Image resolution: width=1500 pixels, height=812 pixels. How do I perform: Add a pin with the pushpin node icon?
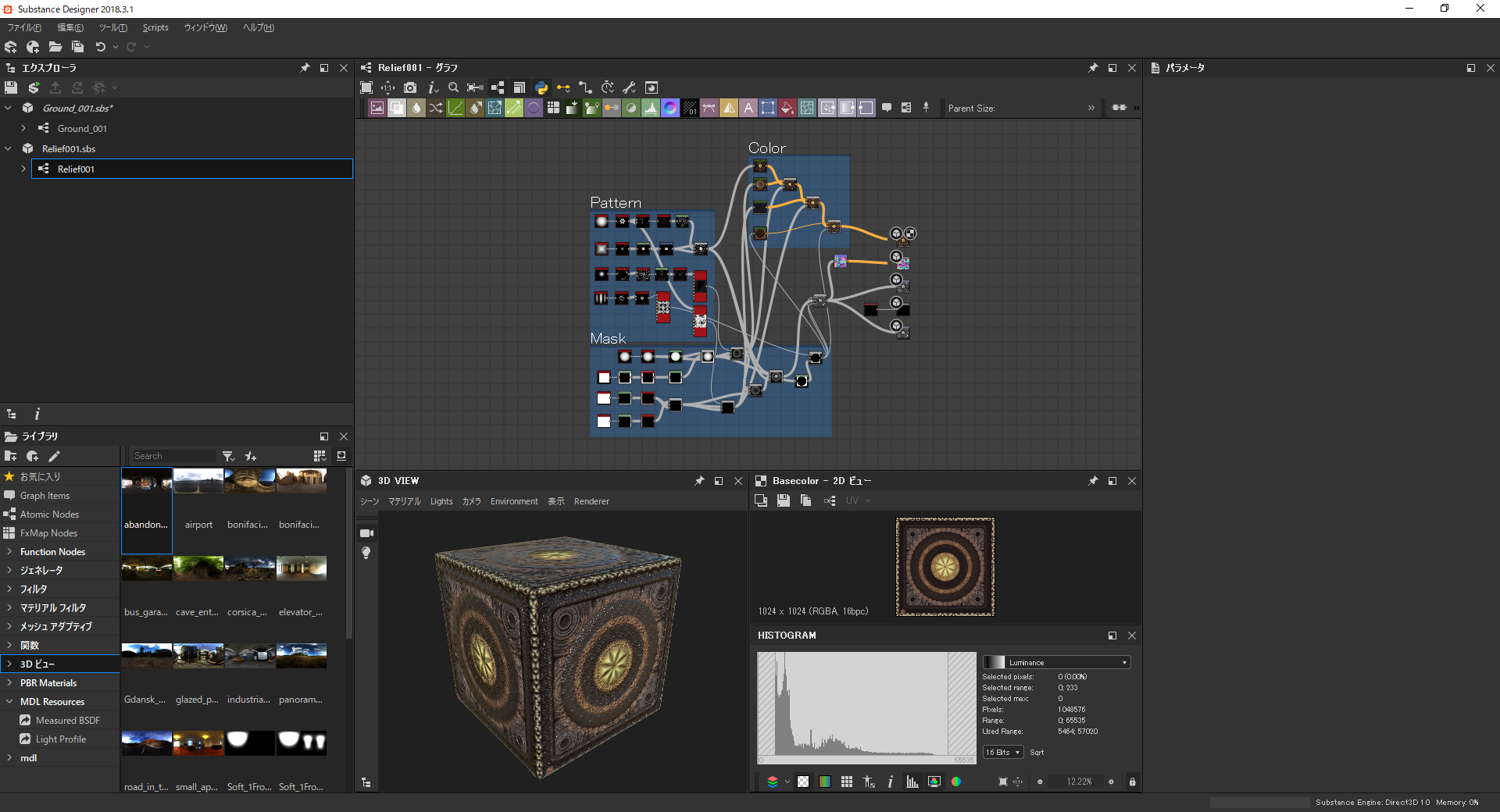pos(927,107)
